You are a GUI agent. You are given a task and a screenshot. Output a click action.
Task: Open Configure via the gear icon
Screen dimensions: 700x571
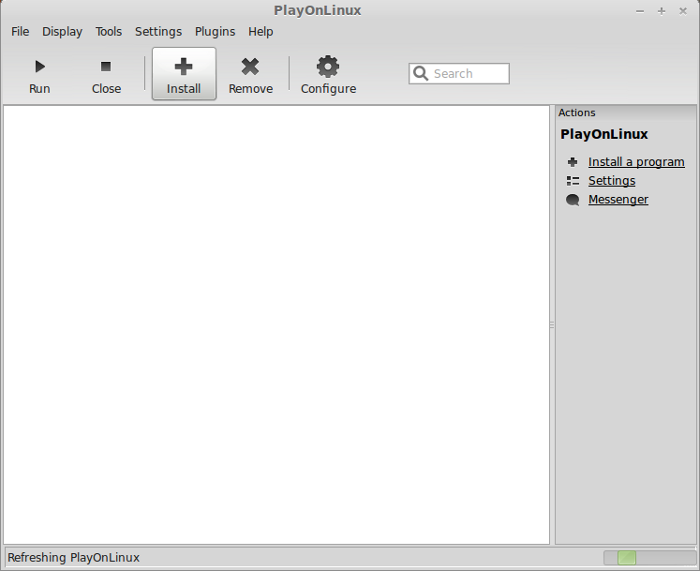pyautogui.click(x=328, y=67)
